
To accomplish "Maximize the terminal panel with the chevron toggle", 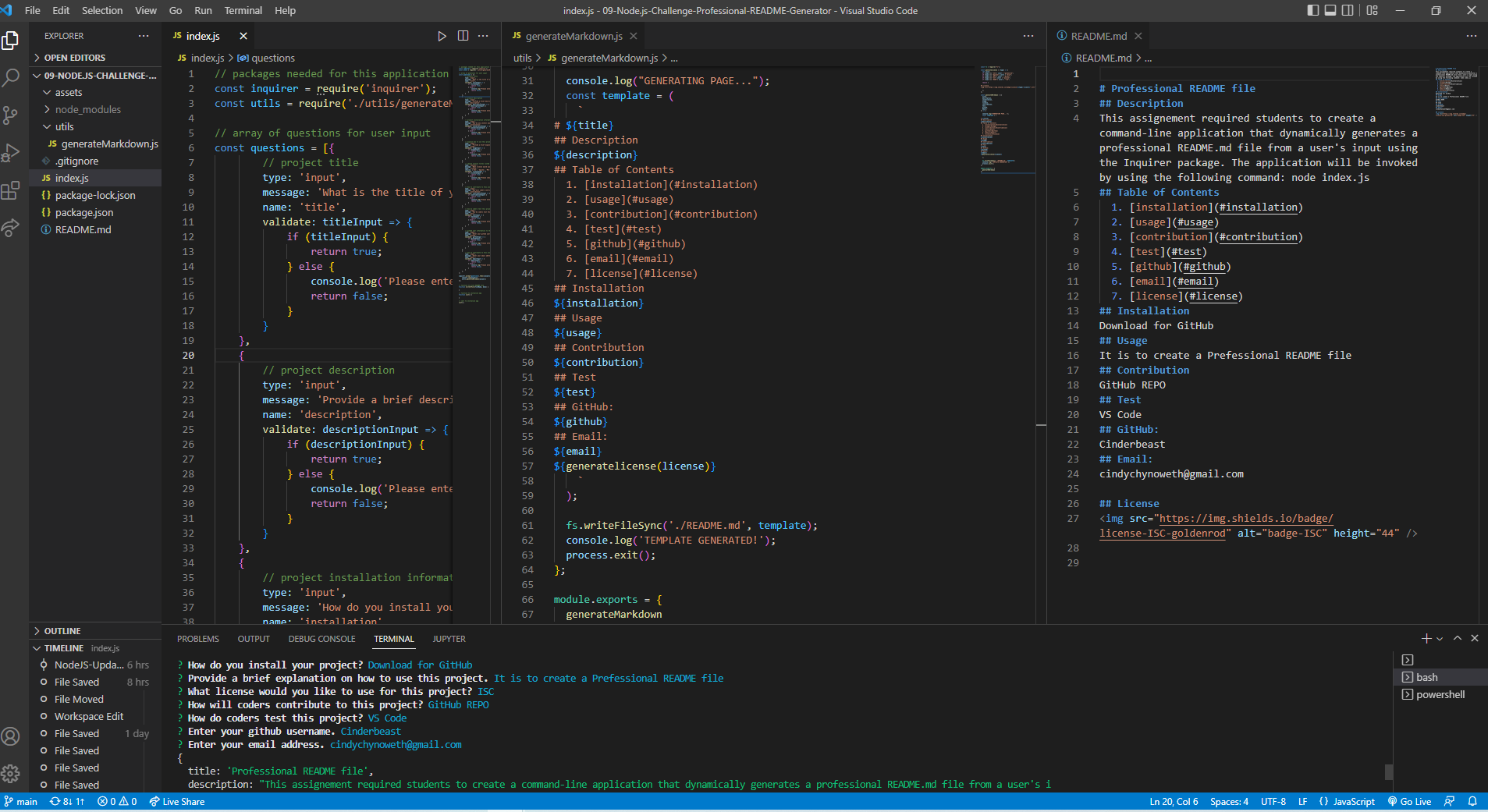I will (1457, 638).
